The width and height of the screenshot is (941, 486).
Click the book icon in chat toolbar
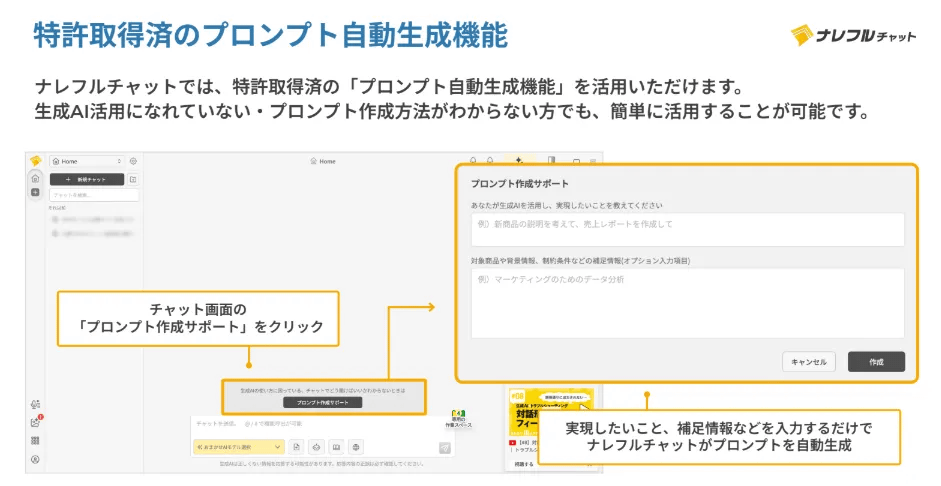point(337,446)
